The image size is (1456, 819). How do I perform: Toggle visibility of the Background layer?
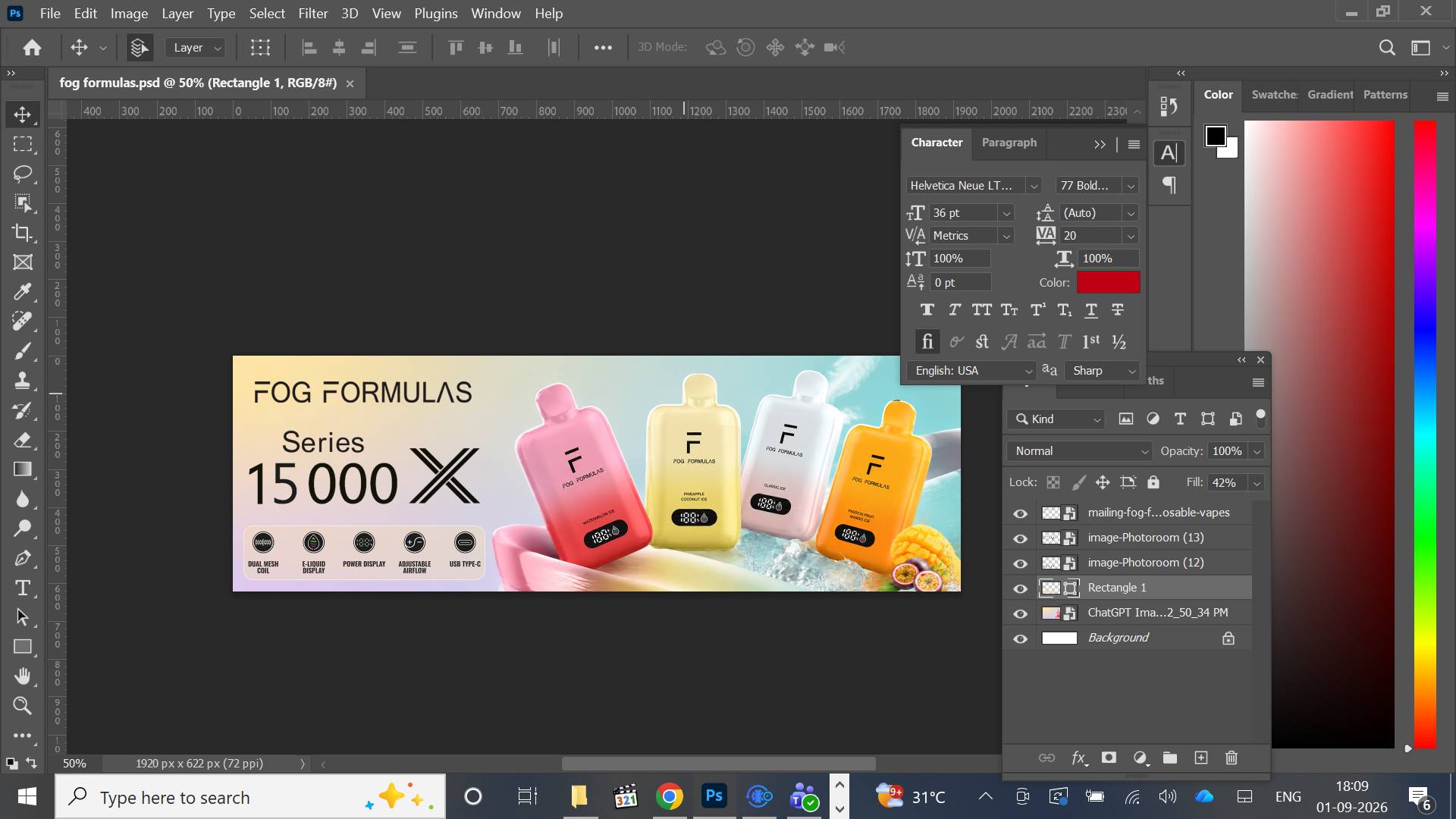pyautogui.click(x=1021, y=639)
